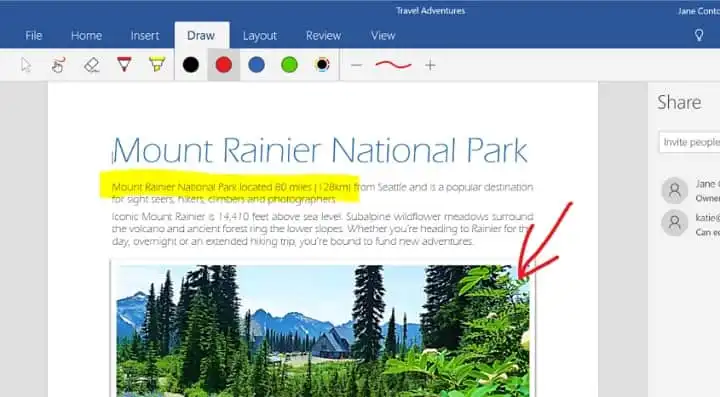Decrease pen thickness with minus button

coord(356,65)
